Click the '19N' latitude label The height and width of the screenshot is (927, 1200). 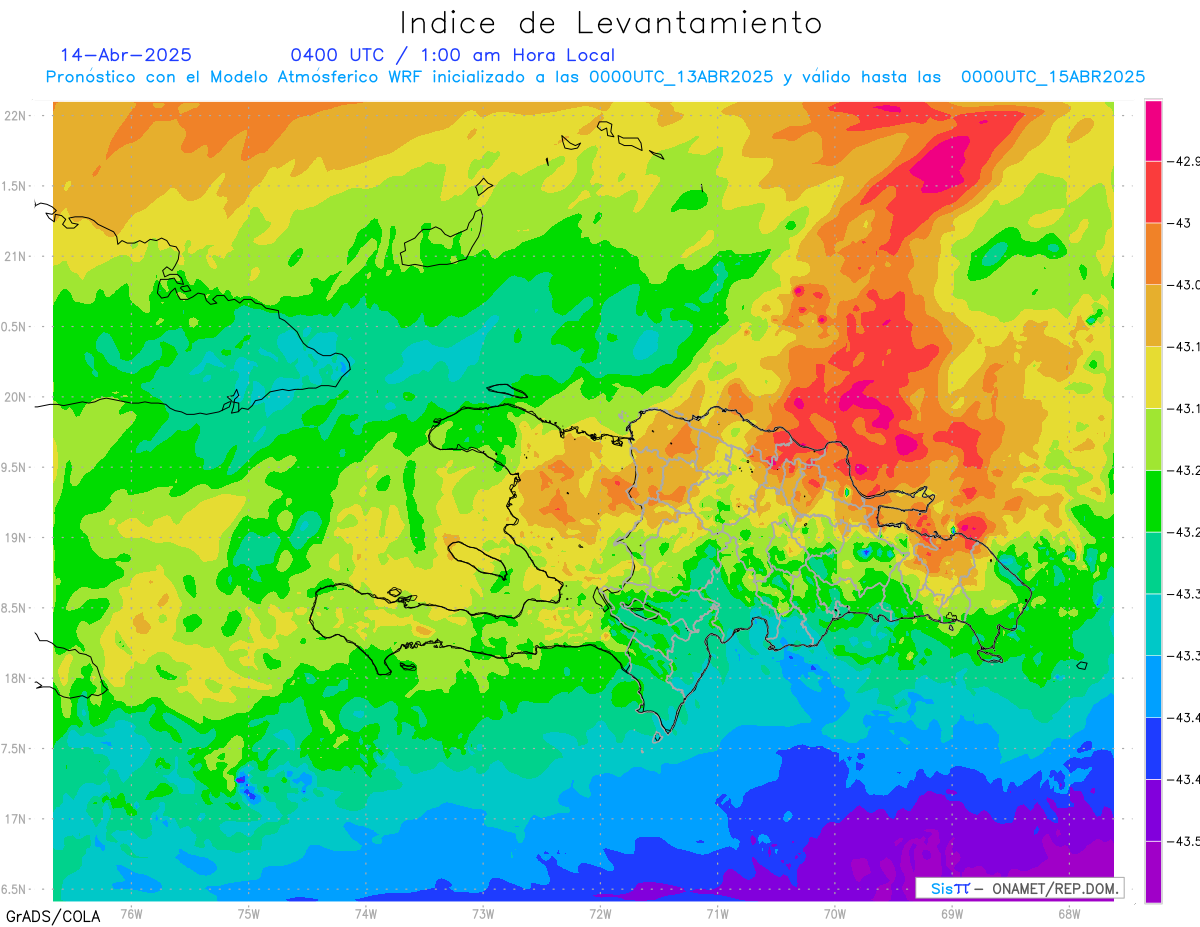pos(15,538)
